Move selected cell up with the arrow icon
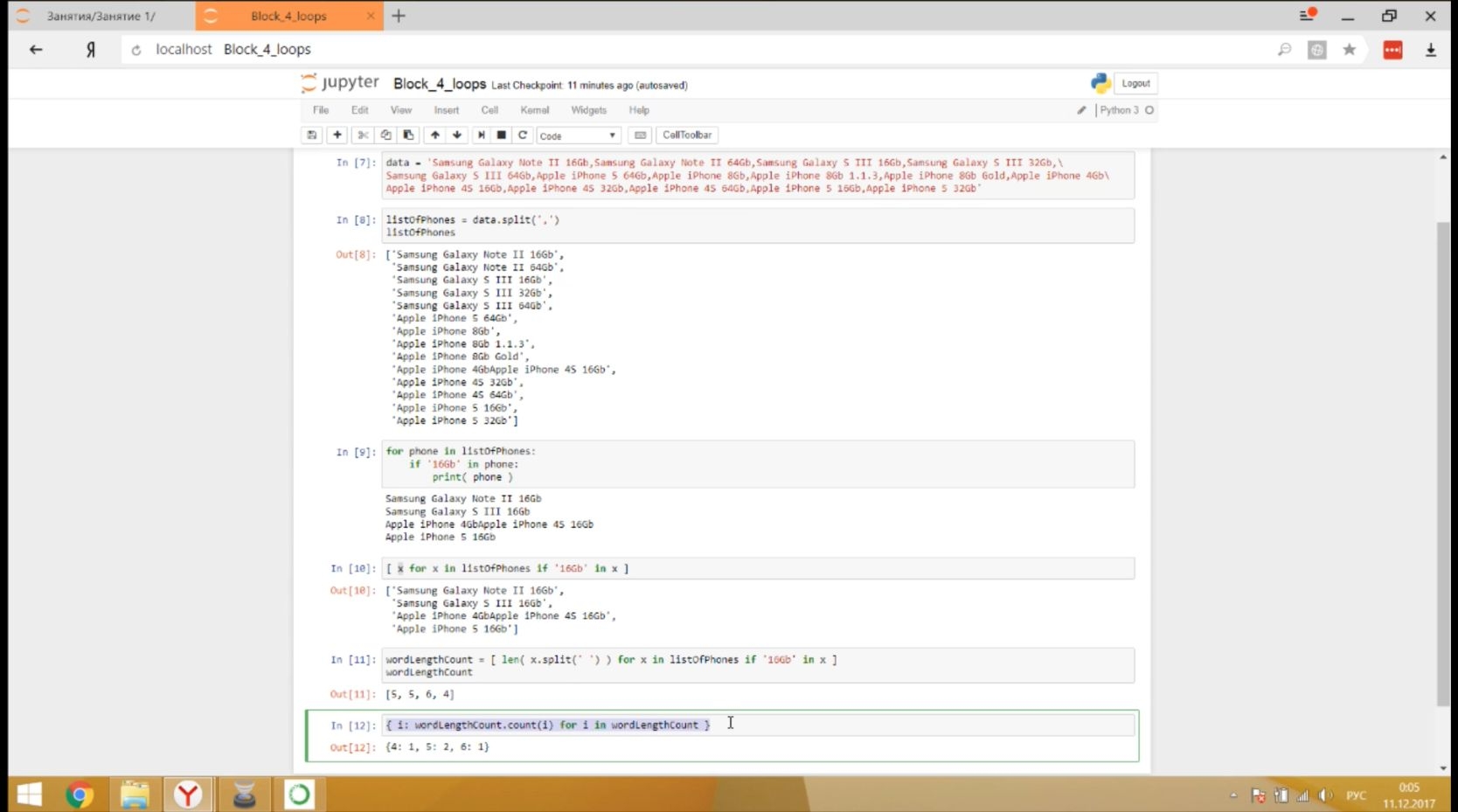Viewport: 1458px width, 812px height. (434, 135)
